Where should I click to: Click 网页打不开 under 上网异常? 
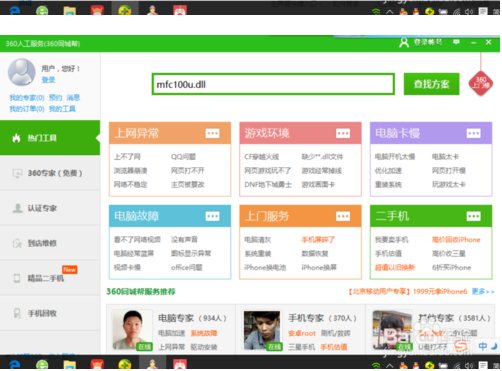point(187,171)
